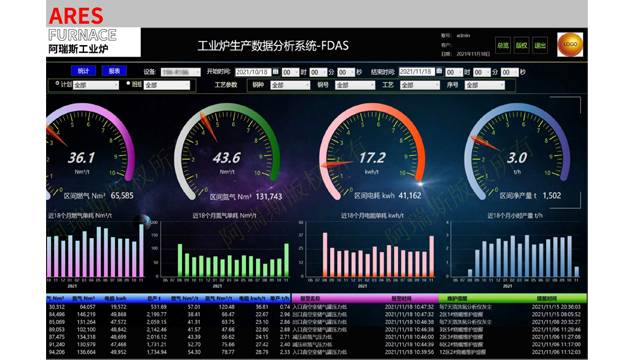Click the 提醒时间 column header
The height and width of the screenshot is (360, 640).
pos(547,299)
